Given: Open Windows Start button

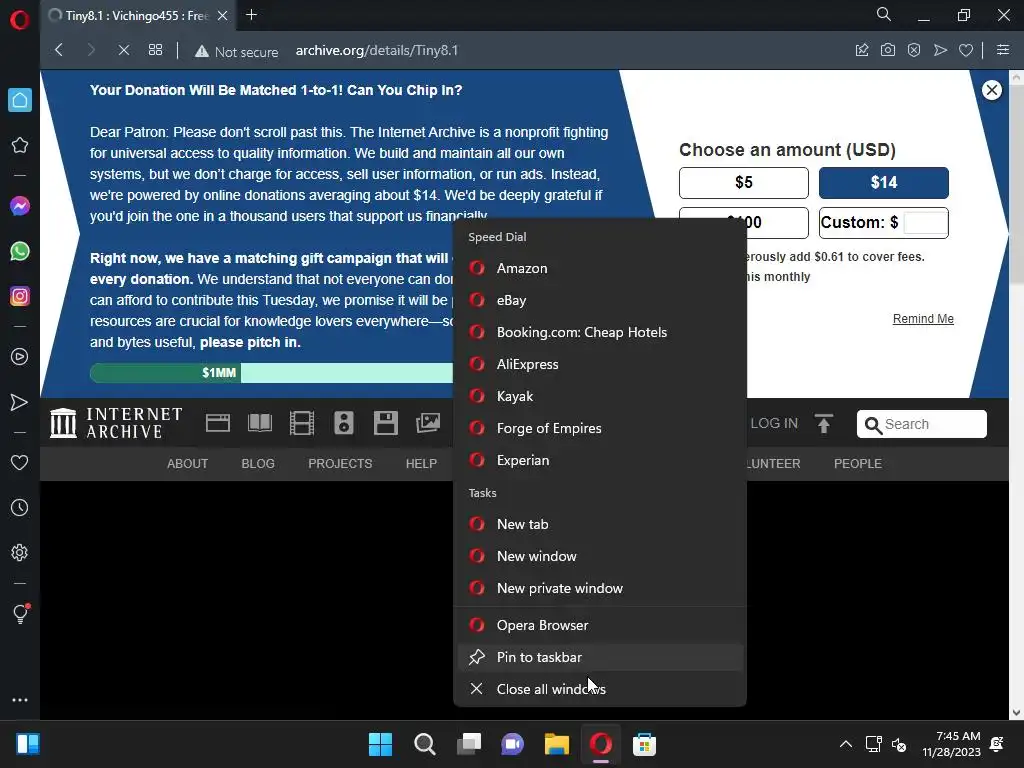Looking at the screenshot, I should [380, 744].
